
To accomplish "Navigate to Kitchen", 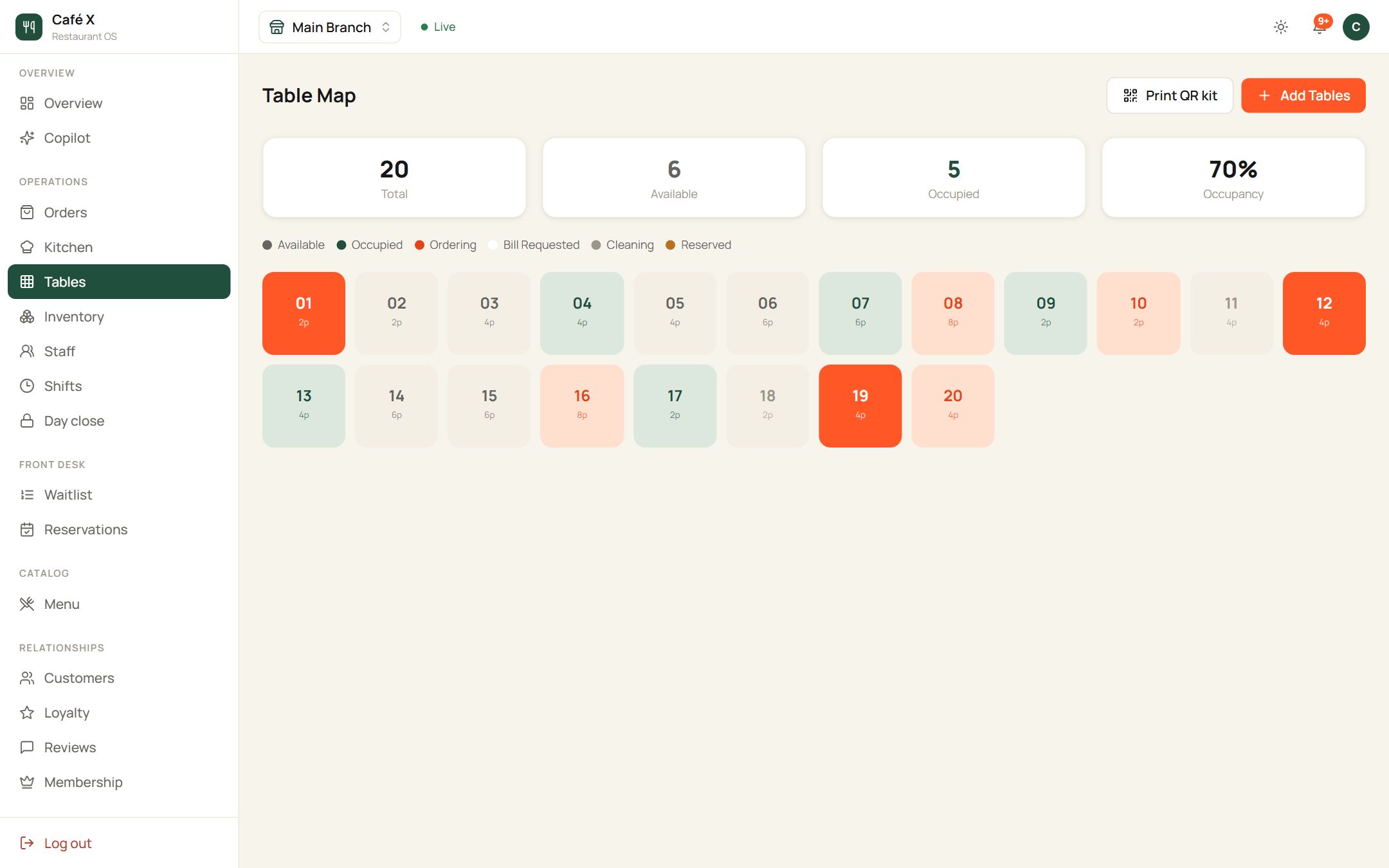I will (119, 248).
